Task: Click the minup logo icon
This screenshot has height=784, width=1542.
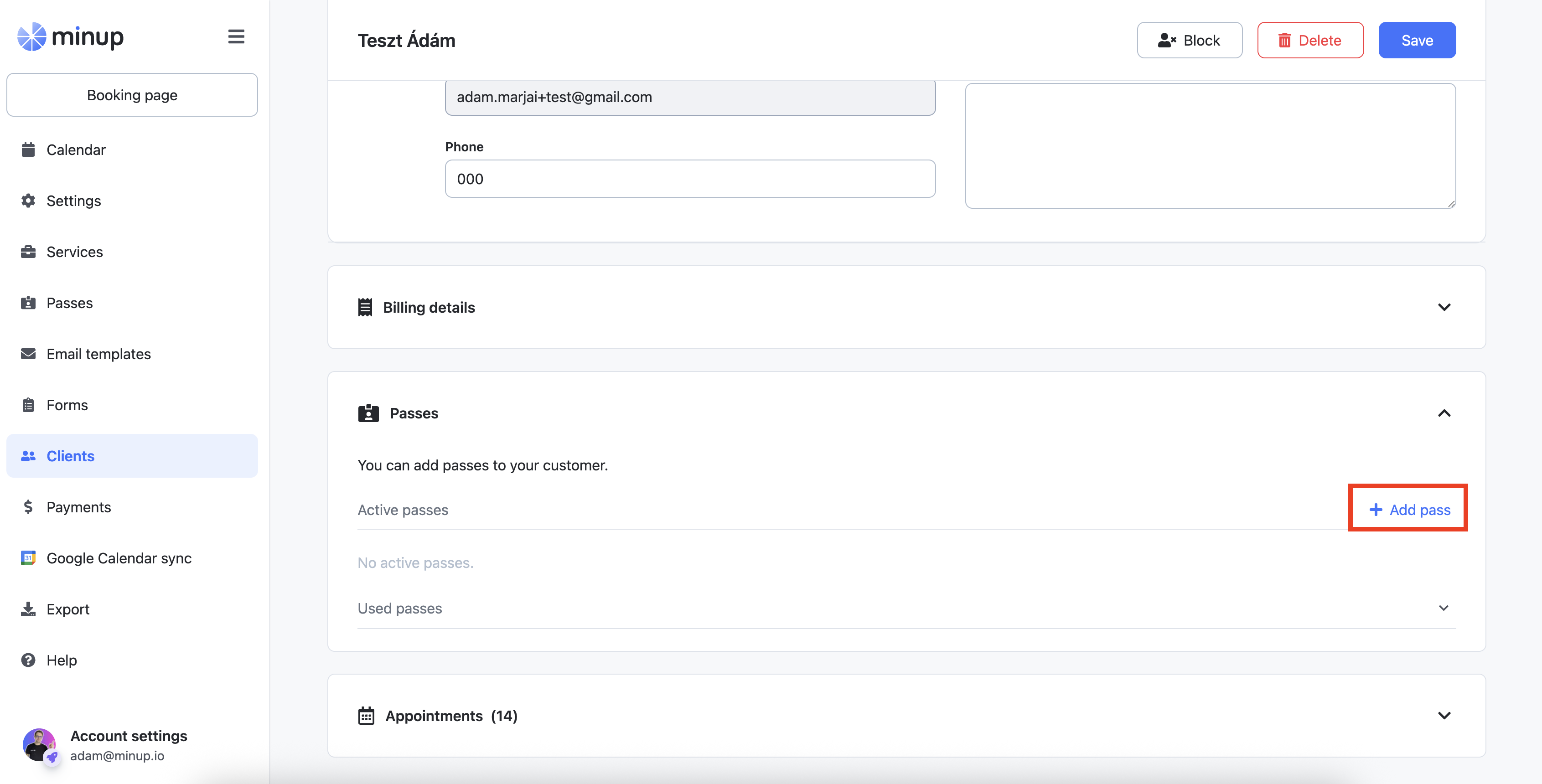Action: [x=32, y=37]
